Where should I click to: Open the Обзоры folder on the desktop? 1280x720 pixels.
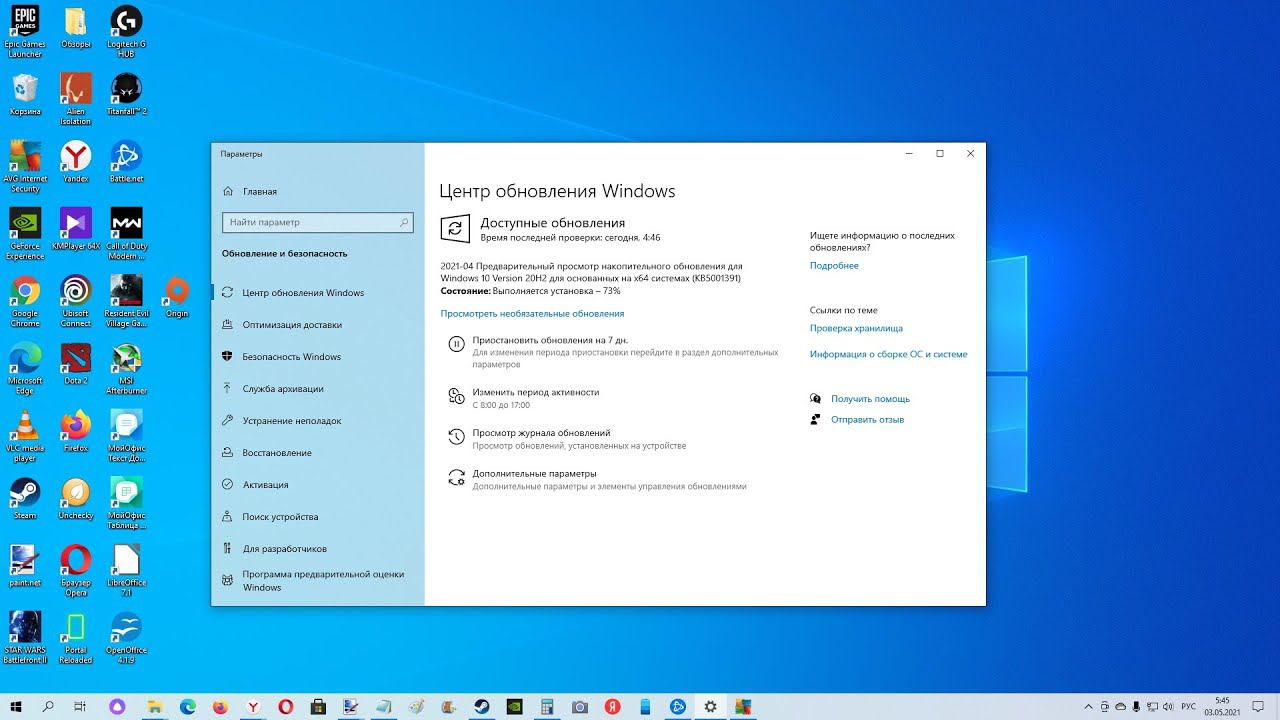[76, 27]
